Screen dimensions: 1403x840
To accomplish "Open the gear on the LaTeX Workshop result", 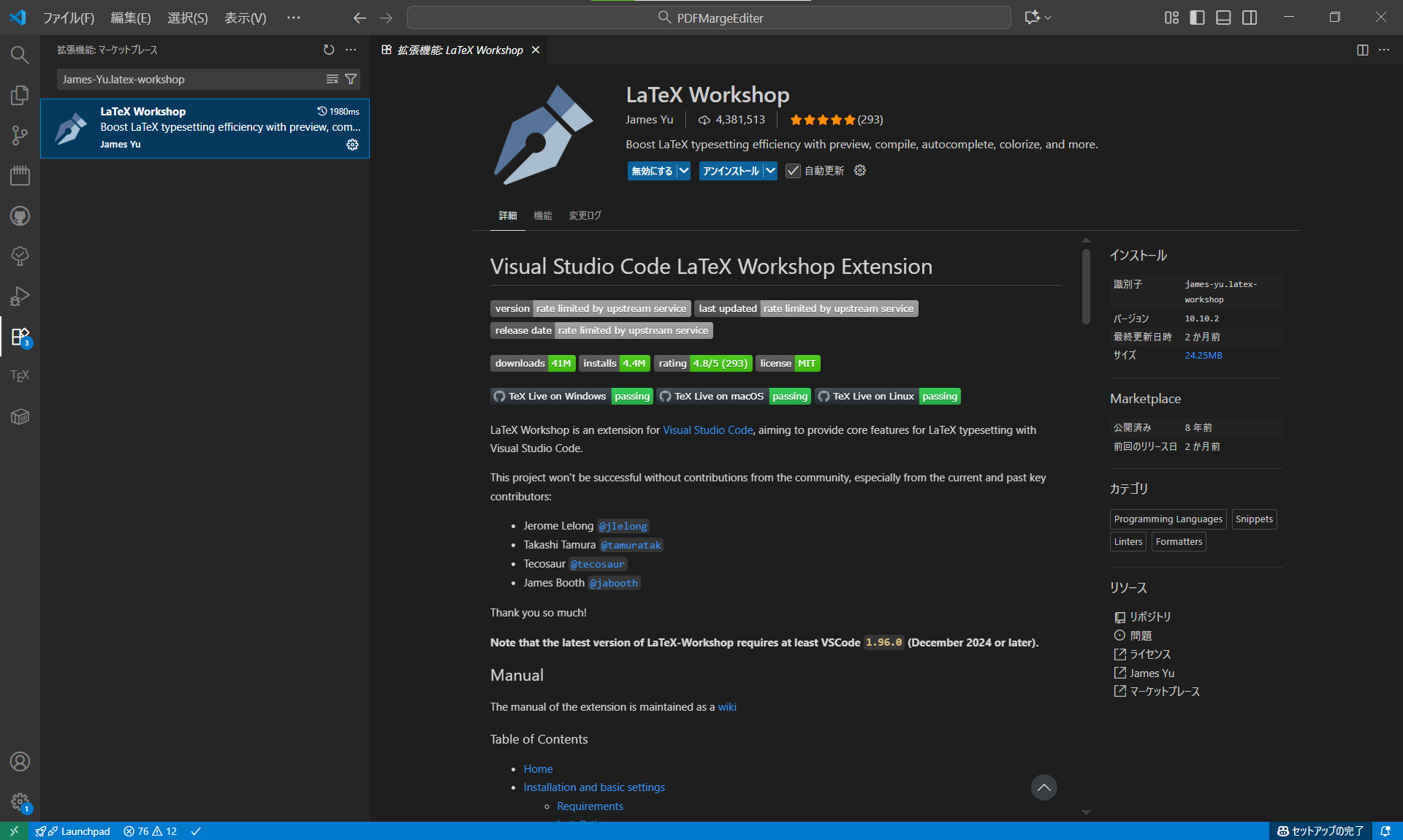I will [353, 145].
